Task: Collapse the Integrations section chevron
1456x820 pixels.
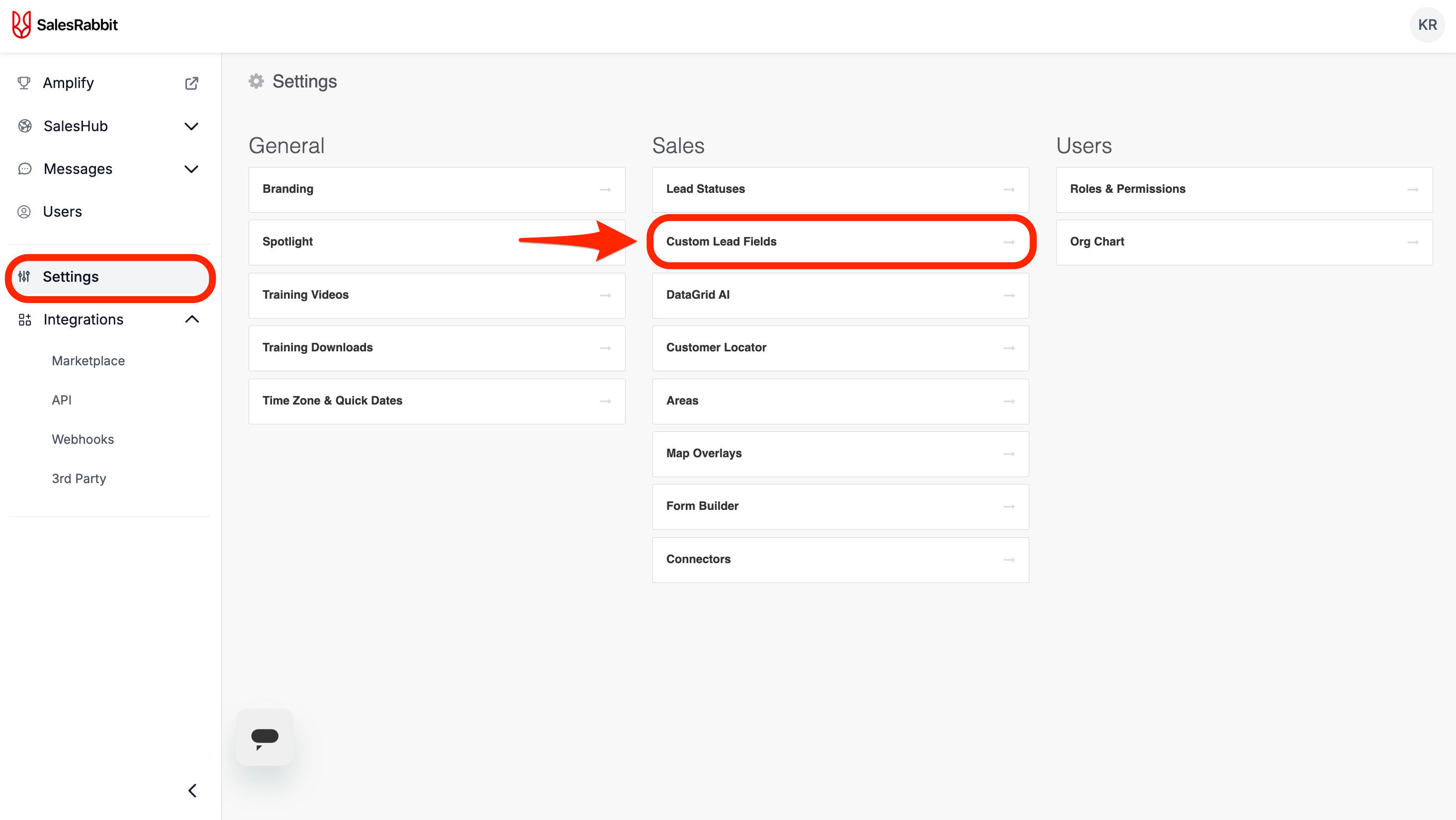Action: coord(191,320)
